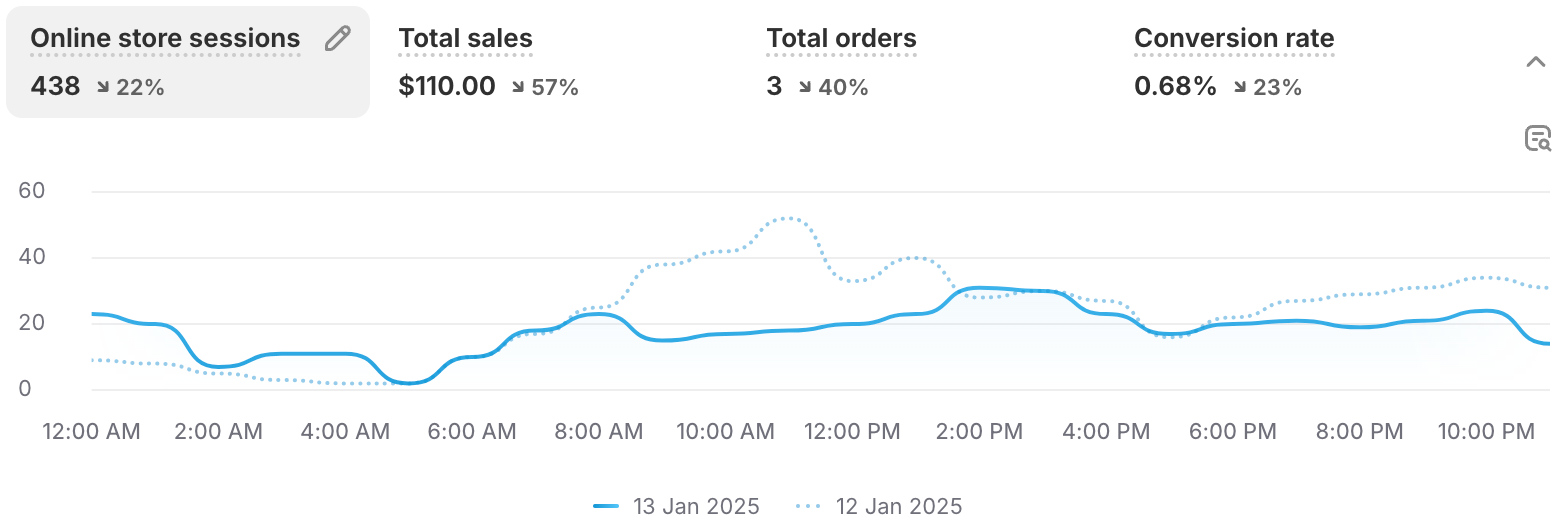Viewport: 1566px width, 530px height.
Task: Switch to the Conversion rate metric
Action: (x=1234, y=39)
